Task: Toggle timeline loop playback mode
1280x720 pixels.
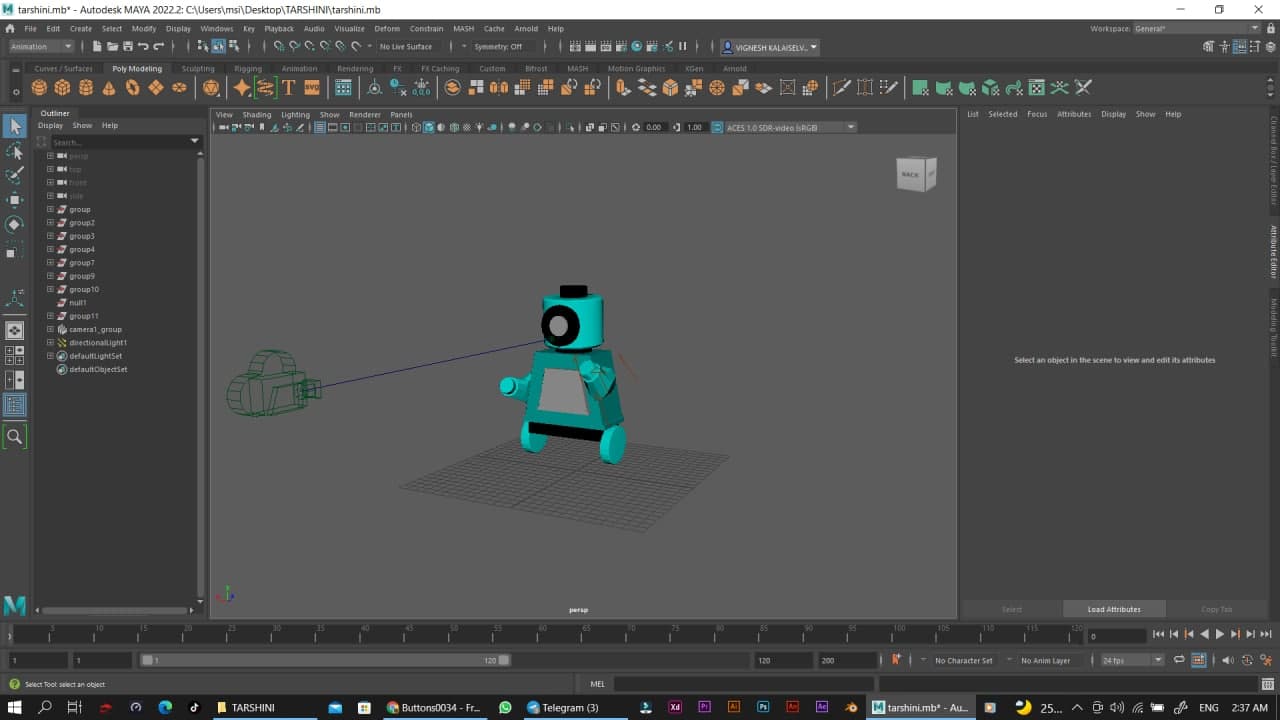Action: [1179, 660]
